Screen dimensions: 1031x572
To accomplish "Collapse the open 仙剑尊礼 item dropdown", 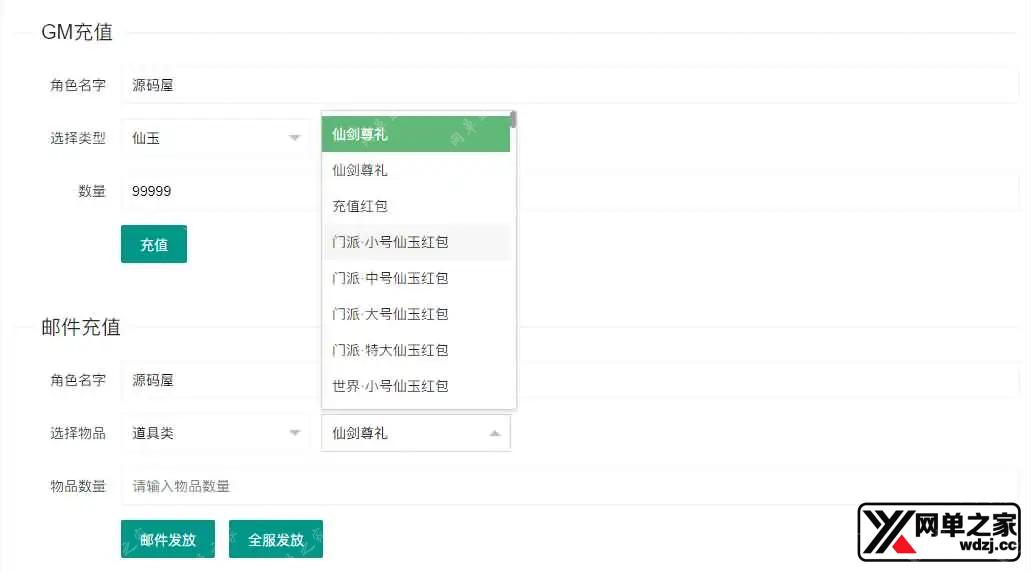I will [415, 433].
